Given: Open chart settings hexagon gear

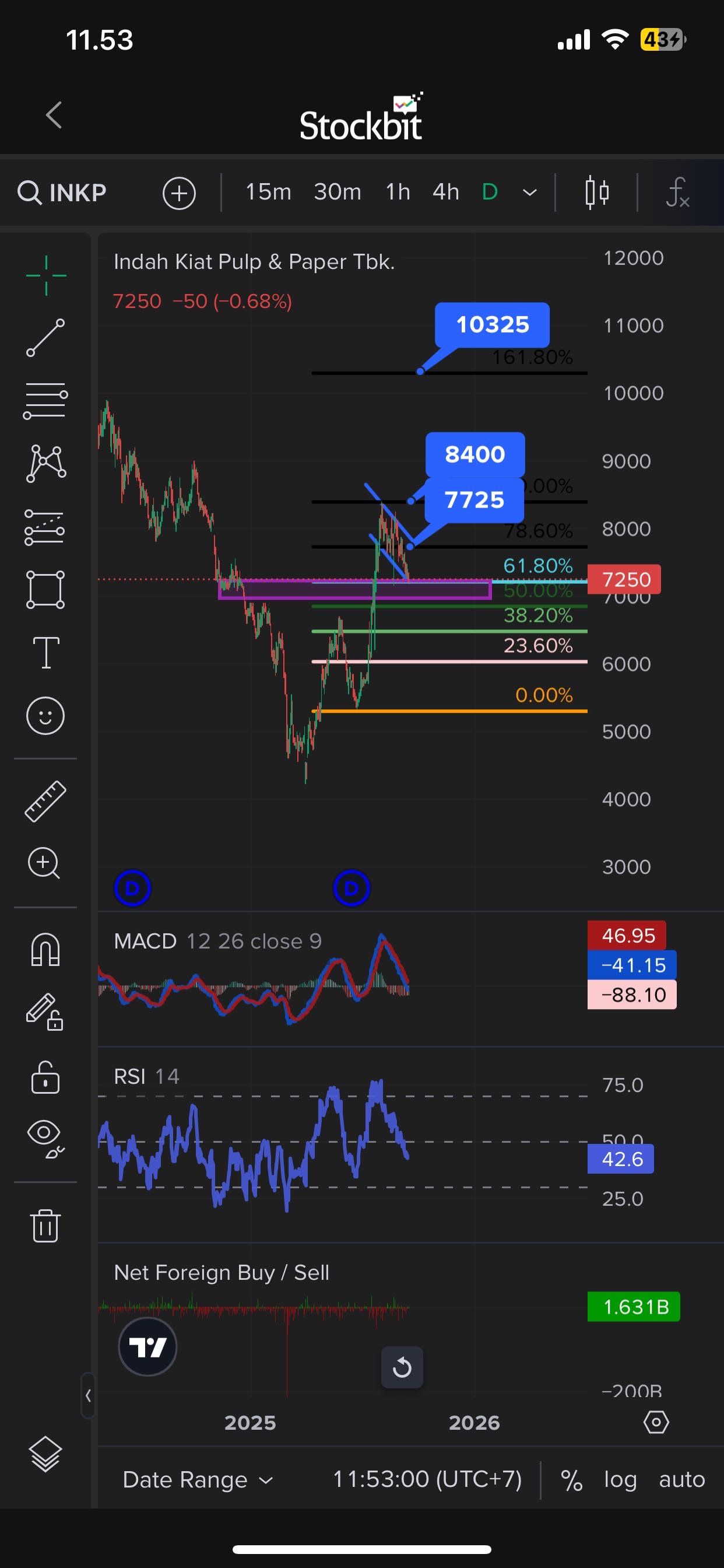Looking at the screenshot, I should [656, 1423].
